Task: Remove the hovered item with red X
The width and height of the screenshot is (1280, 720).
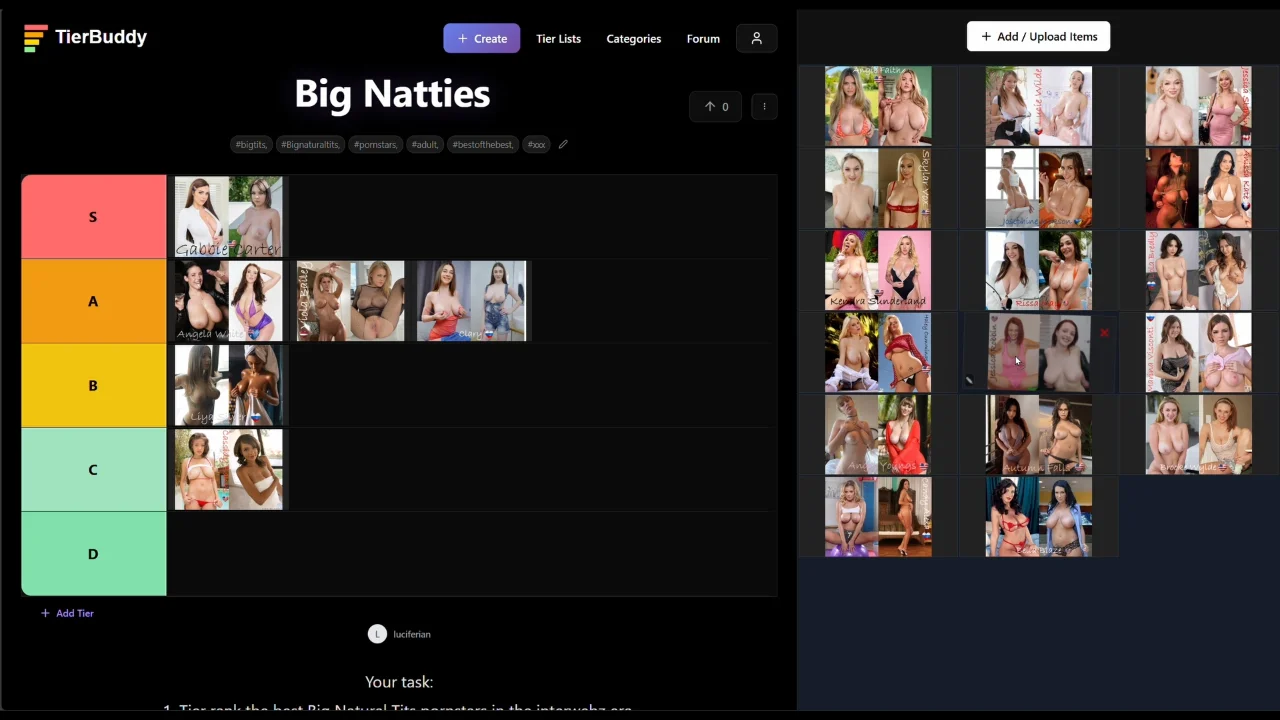Action: point(1104,333)
